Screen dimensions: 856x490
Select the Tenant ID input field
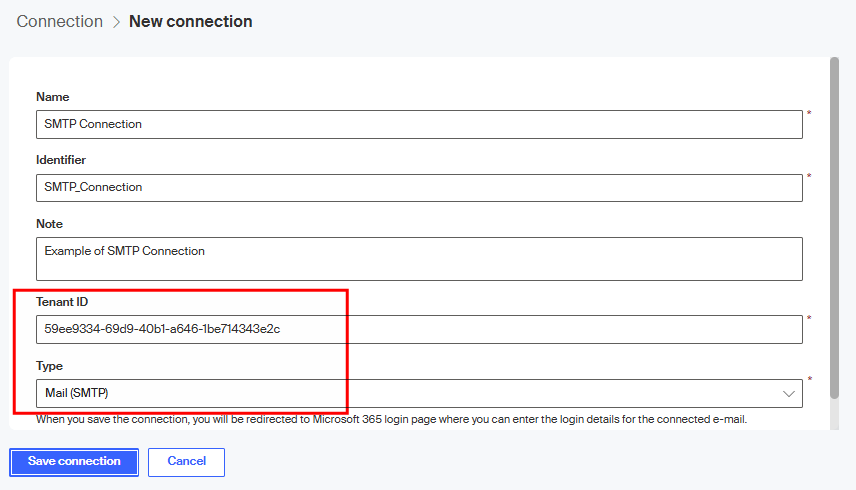coord(418,329)
